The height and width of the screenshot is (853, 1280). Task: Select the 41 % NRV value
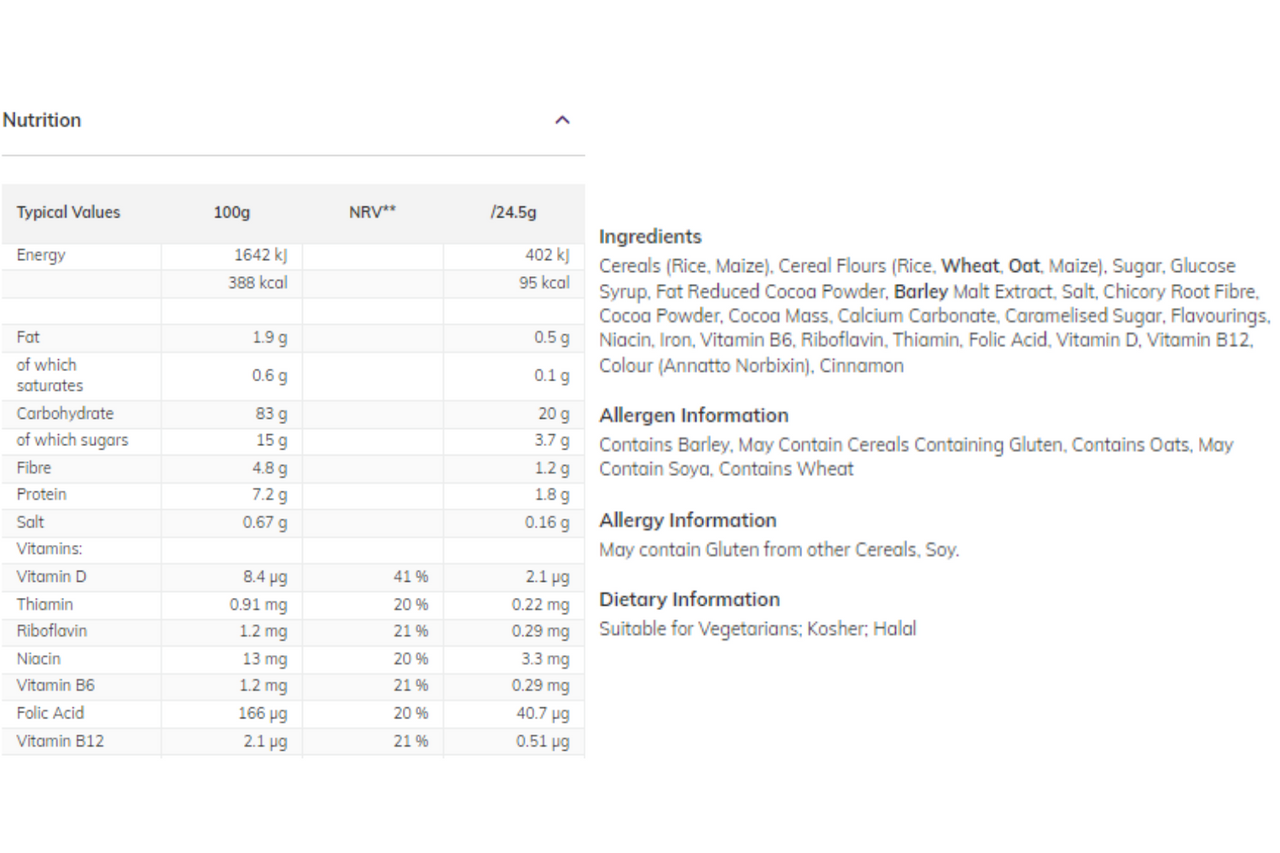(410, 577)
